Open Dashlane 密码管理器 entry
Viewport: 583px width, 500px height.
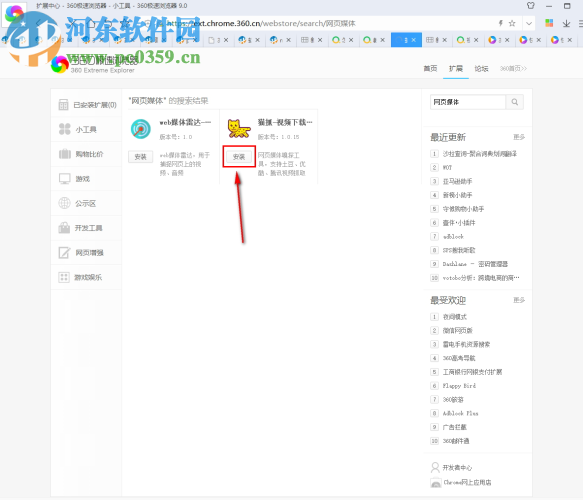[475, 264]
